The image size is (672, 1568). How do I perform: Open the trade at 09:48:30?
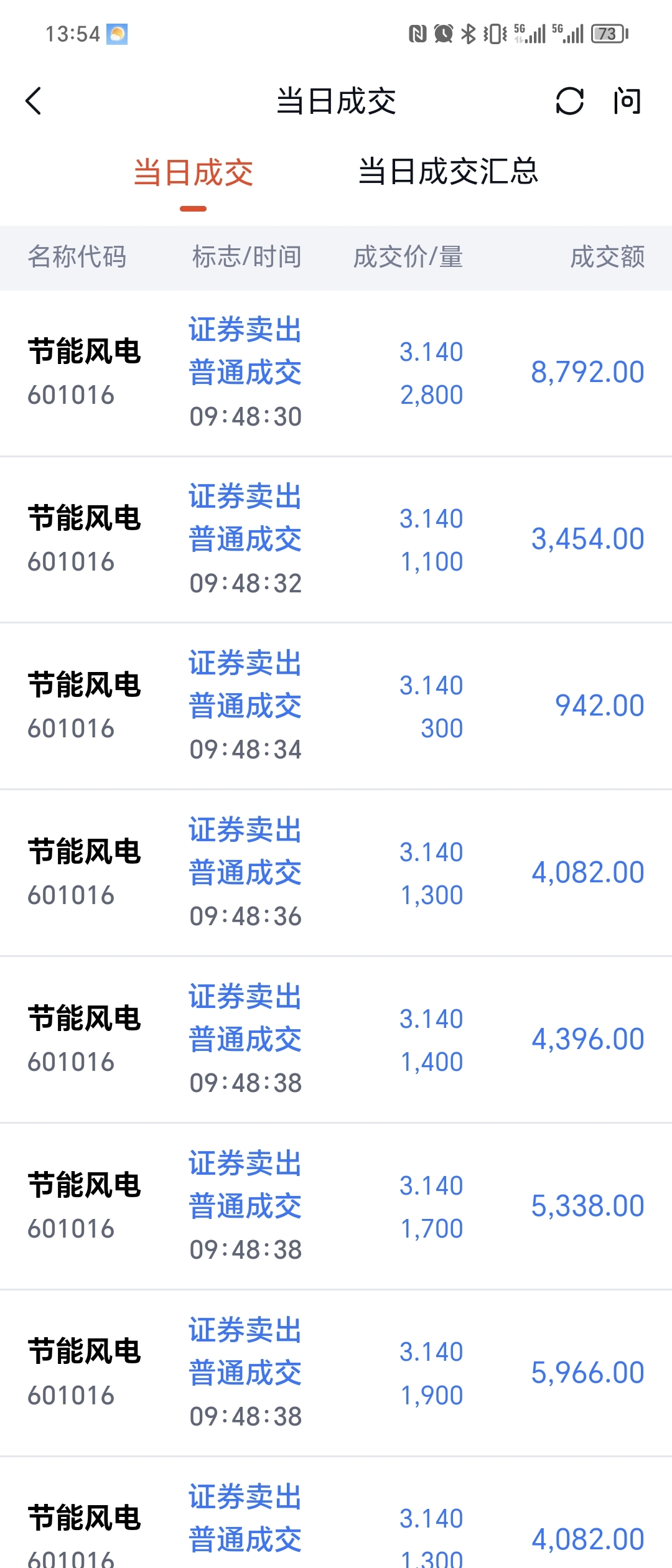pos(336,373)
